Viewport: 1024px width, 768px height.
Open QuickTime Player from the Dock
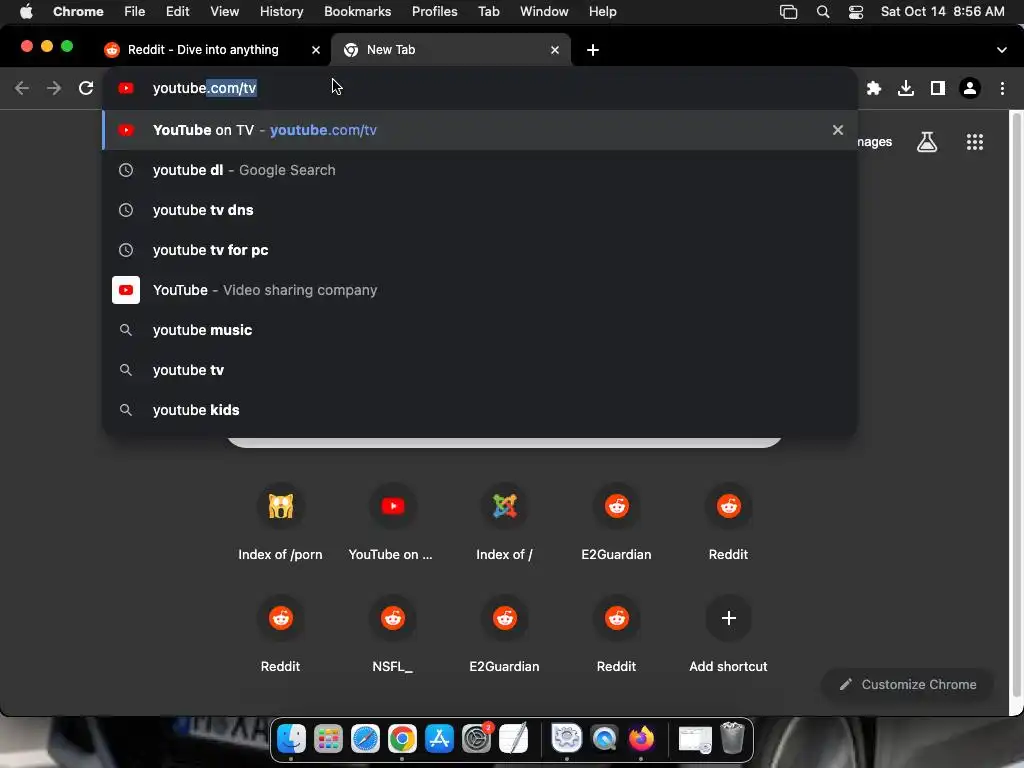click(604, 739)
